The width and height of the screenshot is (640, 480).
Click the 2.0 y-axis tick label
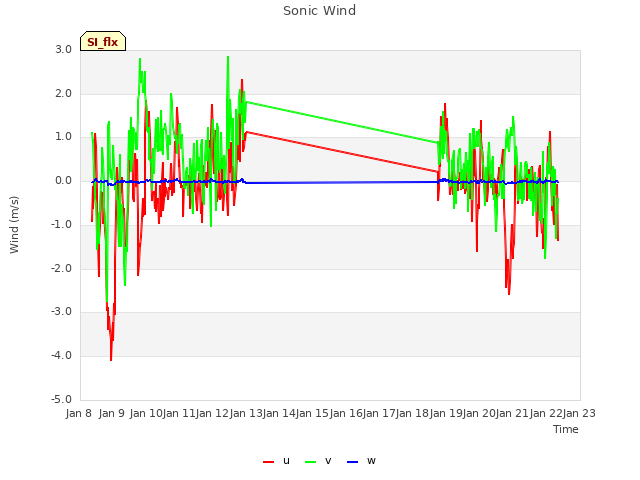tap(64, 93)
